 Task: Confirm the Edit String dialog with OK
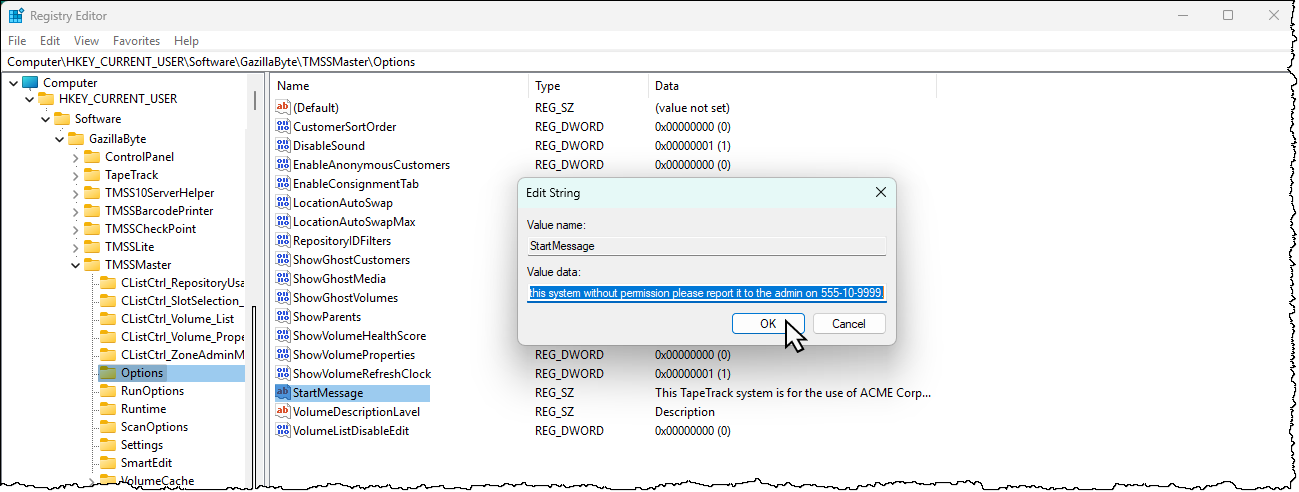click(768, 323)
